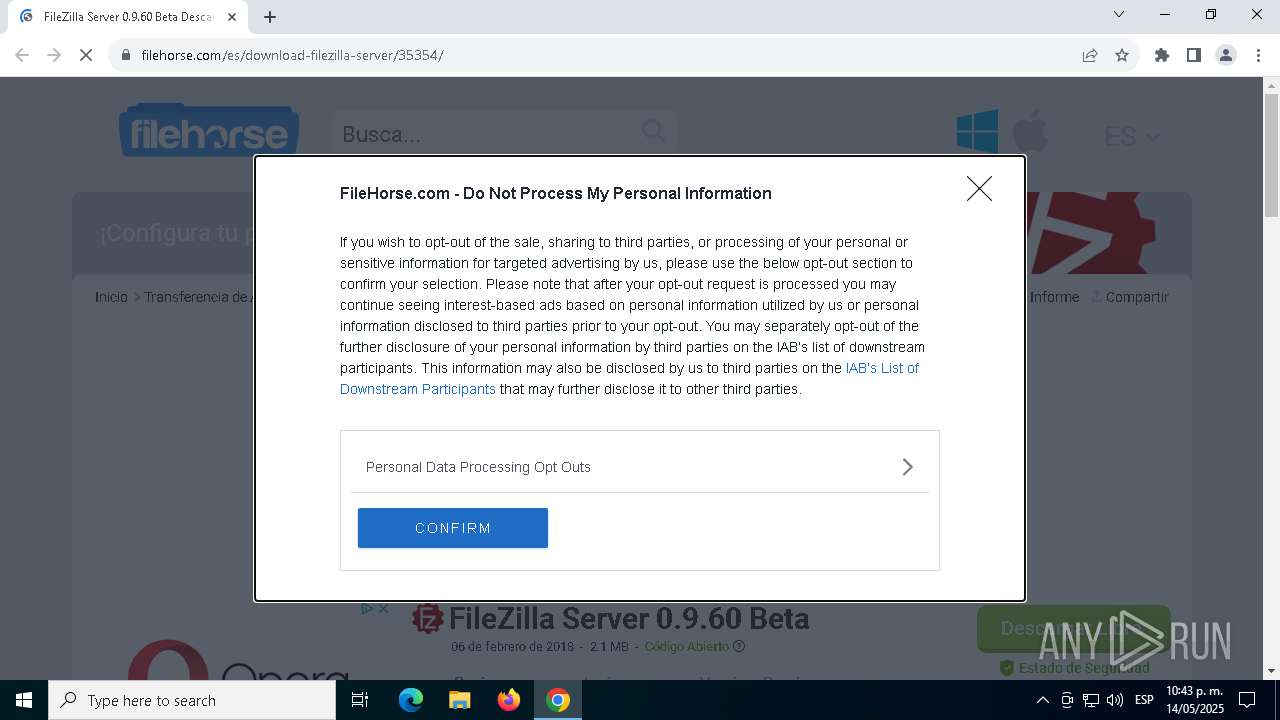This screenshot has height=720, width=1280.
Task: Close the FileZilla Server browser tab
Action: click(x=232, y=16)
